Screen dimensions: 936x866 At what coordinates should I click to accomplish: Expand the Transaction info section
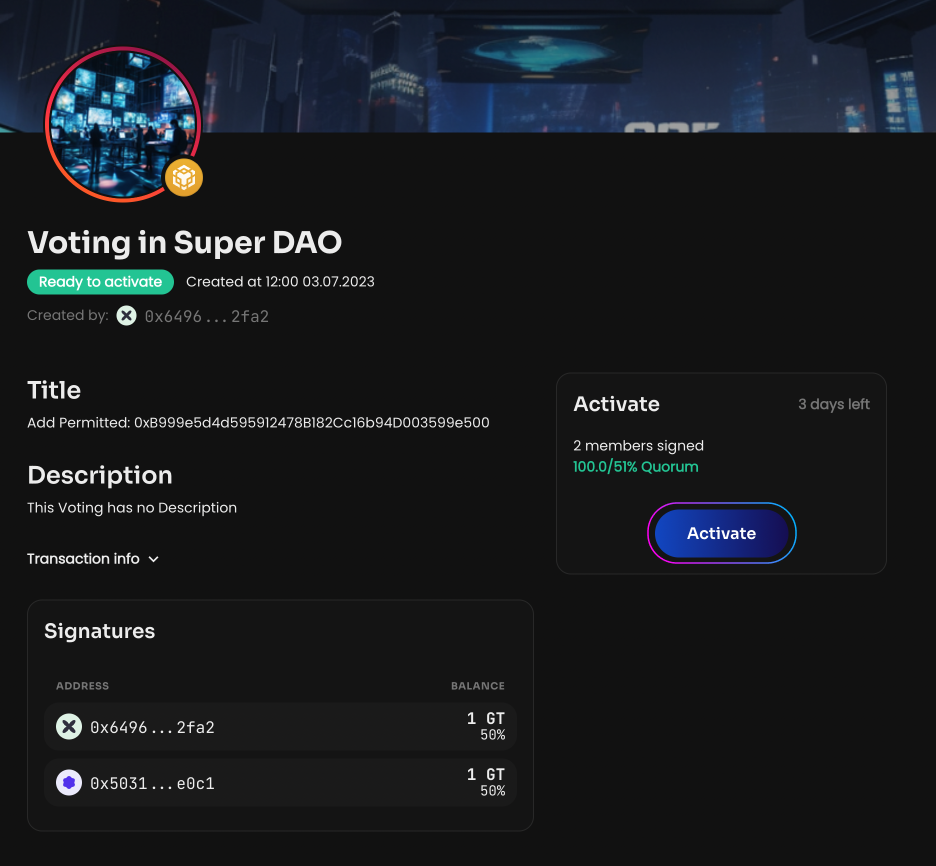pyautogui.click(x=93, y=559)
